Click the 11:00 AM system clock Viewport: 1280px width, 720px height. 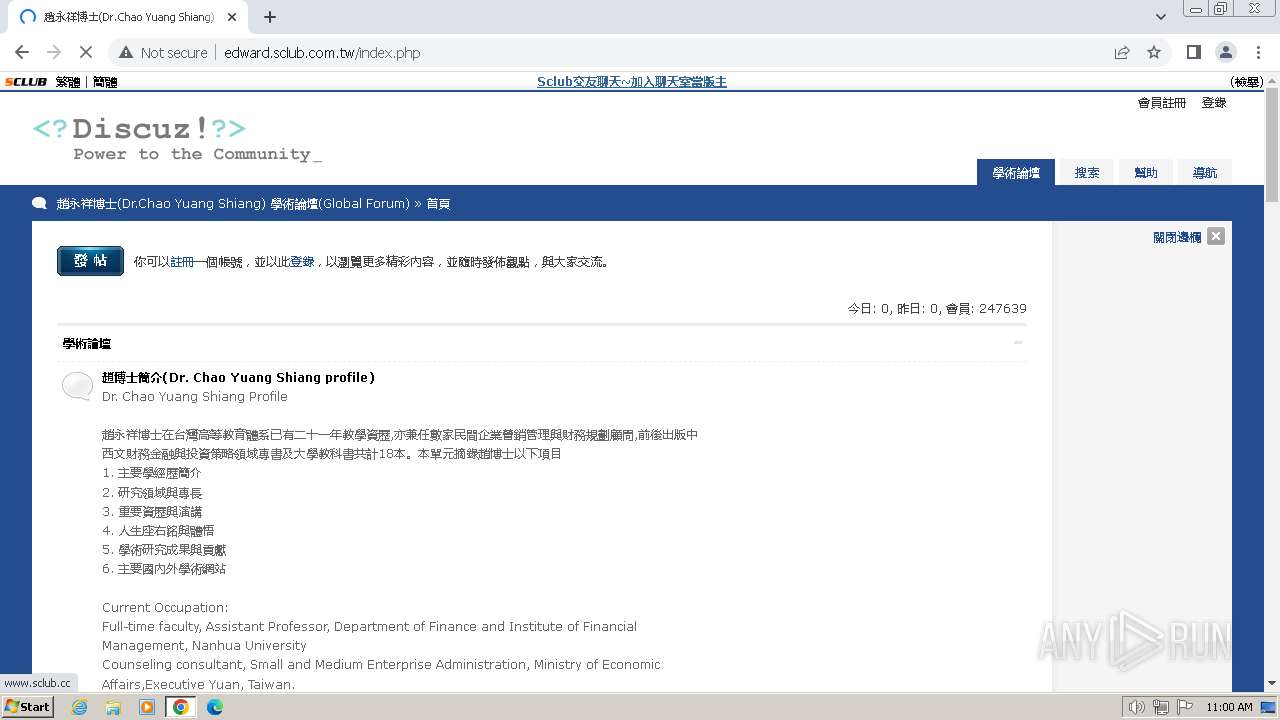click(1229, 707)
